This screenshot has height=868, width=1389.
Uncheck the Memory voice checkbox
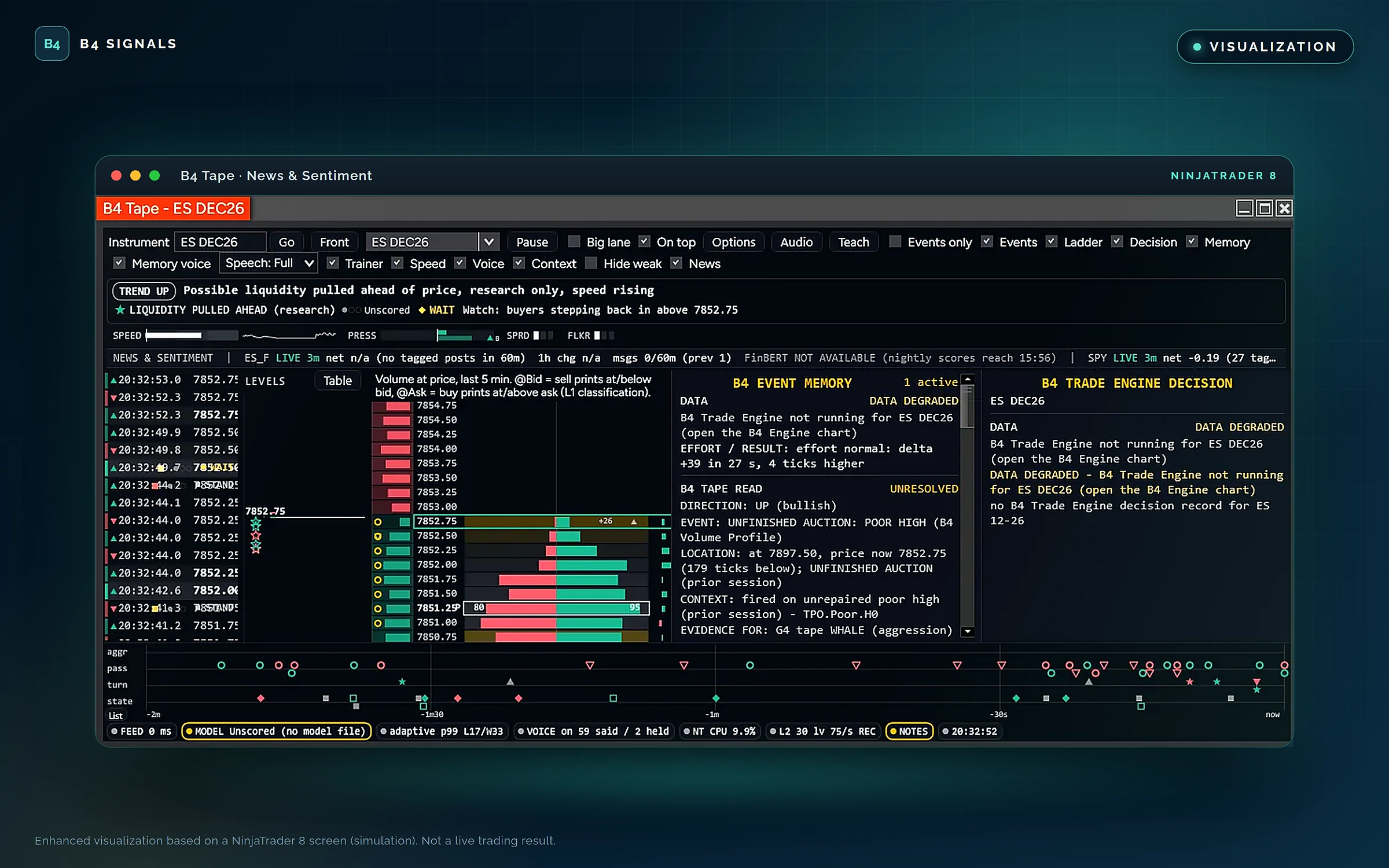119,263
